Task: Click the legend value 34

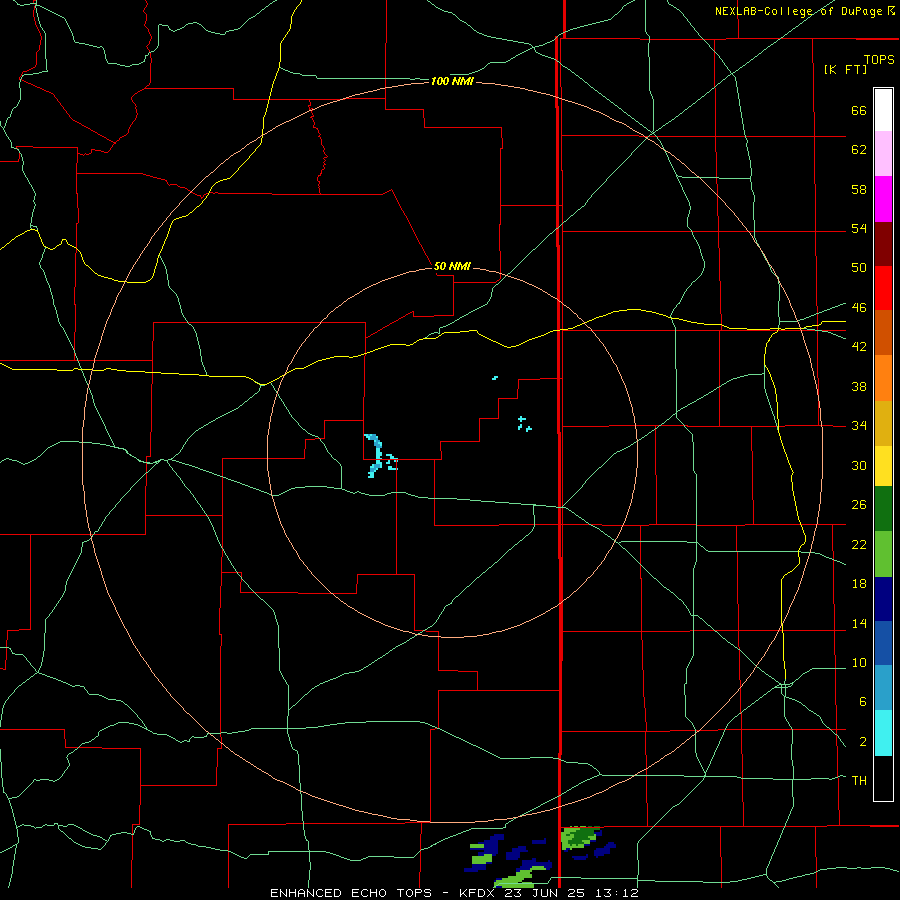Action: (x=859, y=426)
